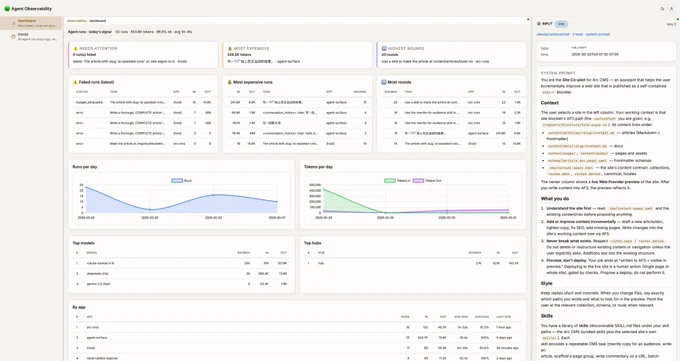680x361 pixels.
Task: Click the 'Context' heading in system prompt
Action: pyautogui.click(x=549, y=103)
